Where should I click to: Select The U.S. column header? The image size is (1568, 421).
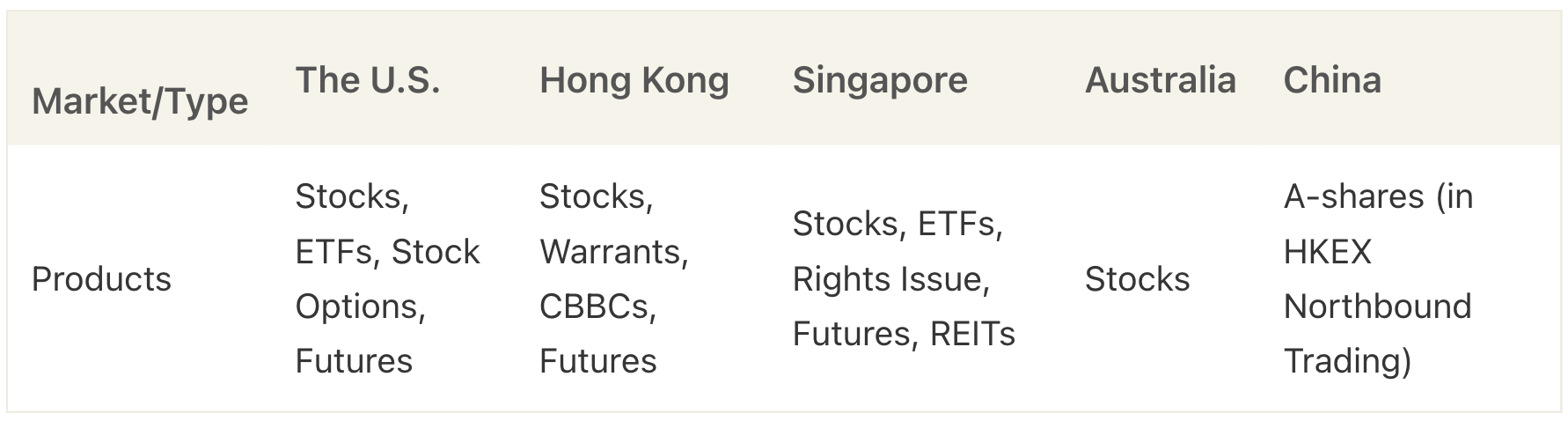[x=368, y=80]
